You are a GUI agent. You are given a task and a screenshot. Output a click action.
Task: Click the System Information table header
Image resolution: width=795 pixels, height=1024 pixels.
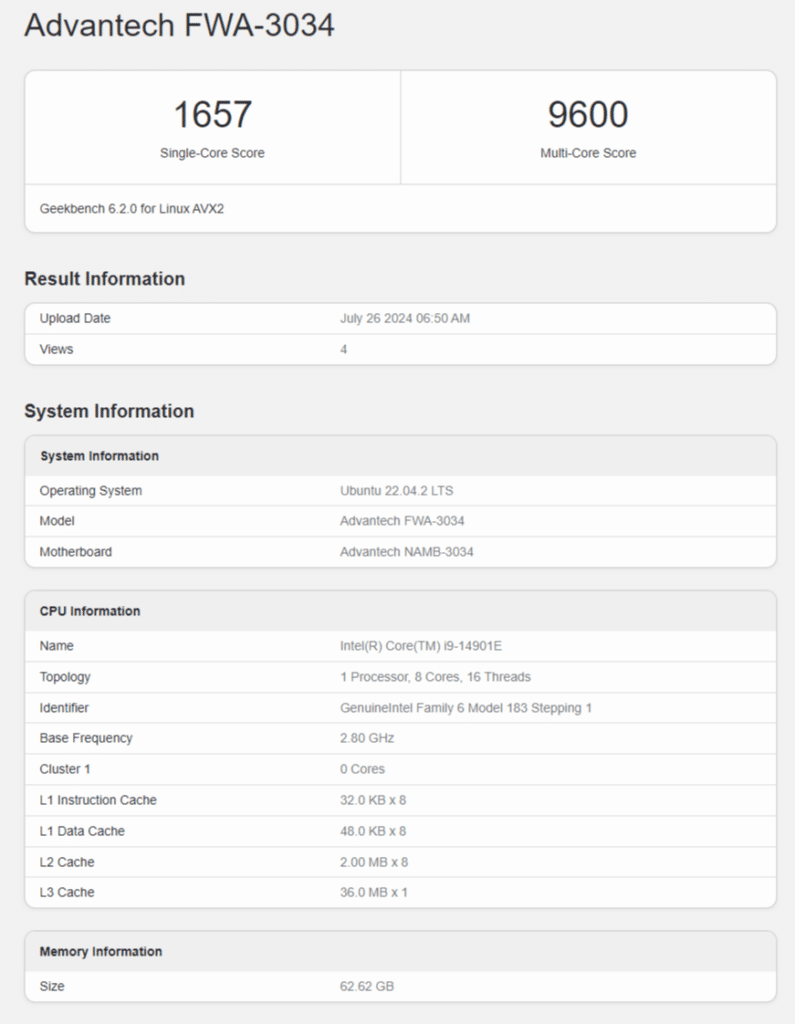coord(99,456)
